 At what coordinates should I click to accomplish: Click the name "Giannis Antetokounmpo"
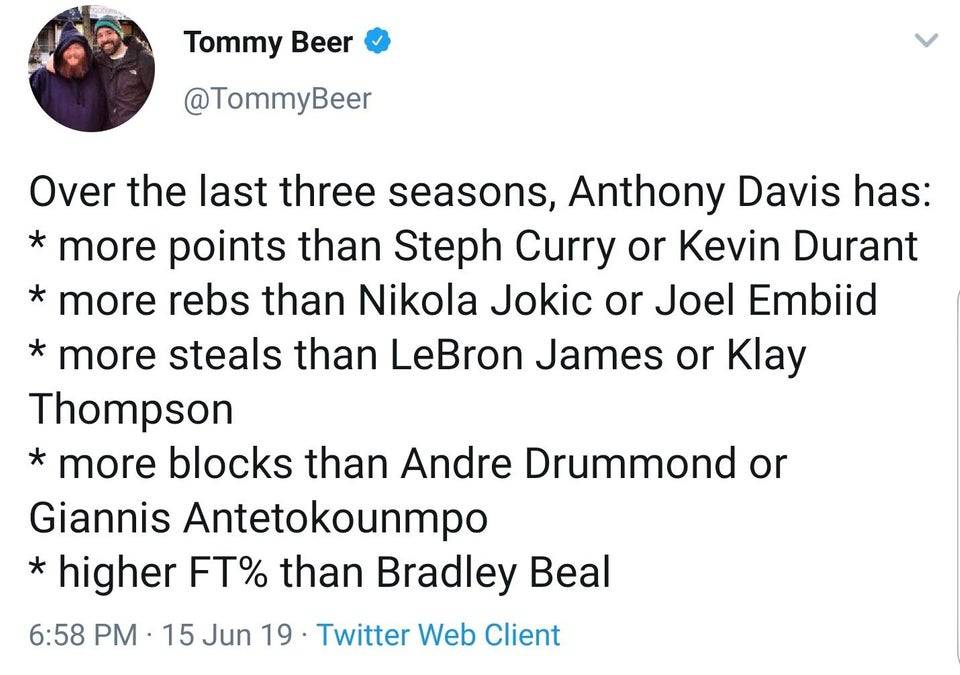[259, 518]
